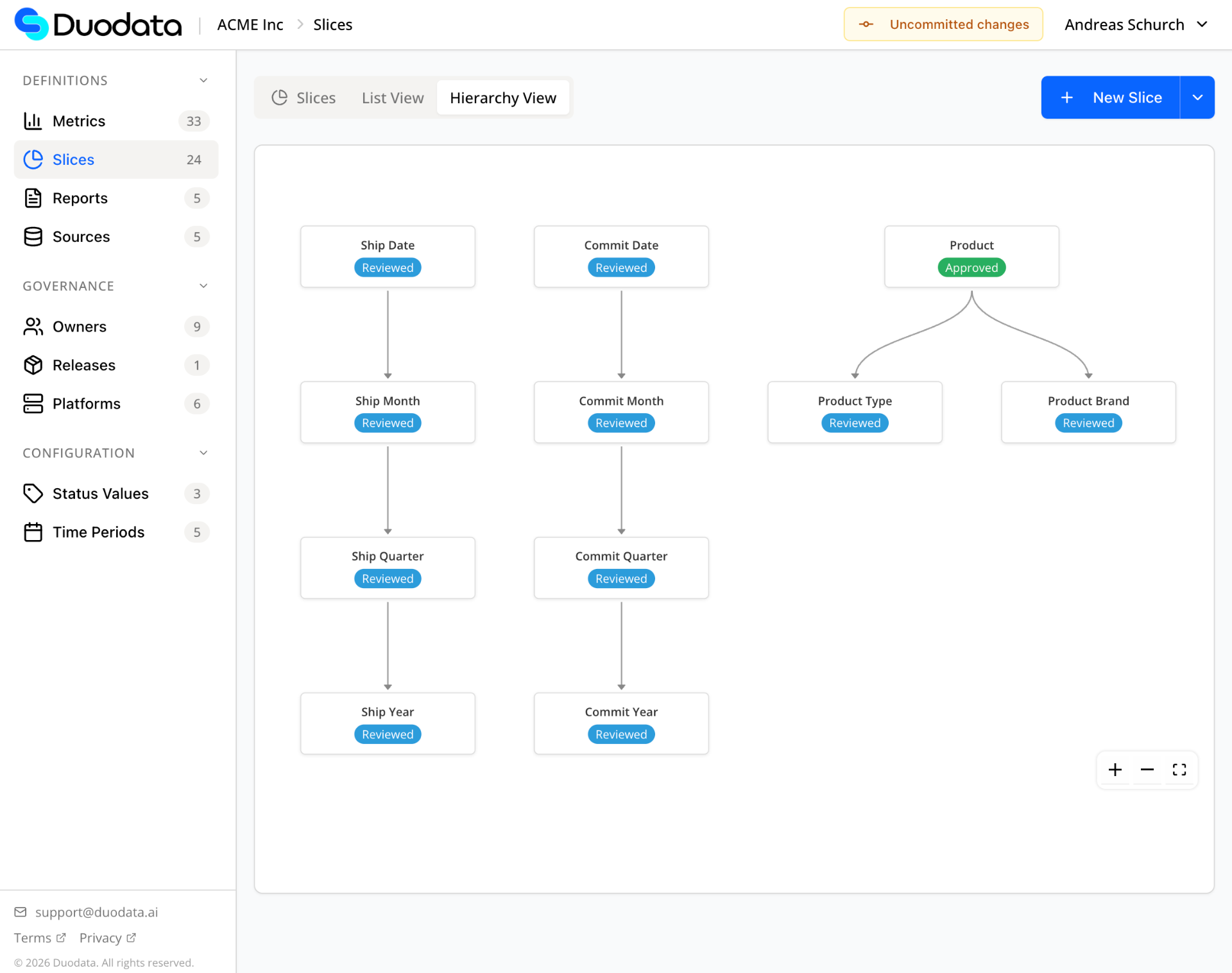The width and height of the screenshot is (1232, 973).
Task: Click the Sources database icon
Action: tap(33, 237)
